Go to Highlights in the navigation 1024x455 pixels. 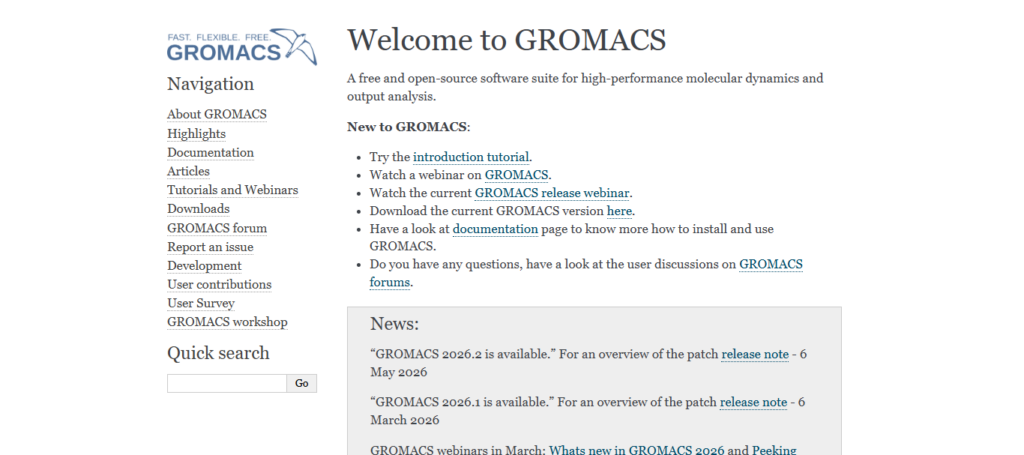[x=196, y=133]
